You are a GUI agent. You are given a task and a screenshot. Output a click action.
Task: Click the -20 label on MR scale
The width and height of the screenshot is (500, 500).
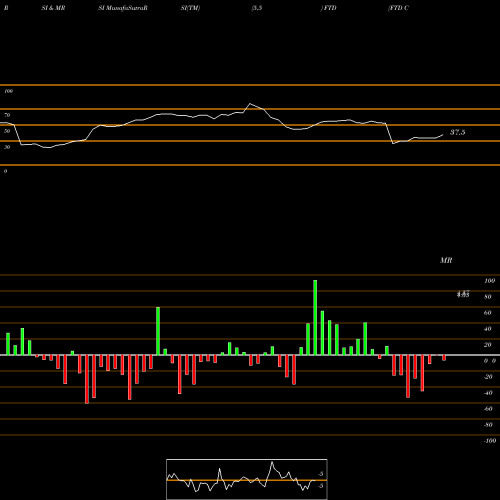coord(488,377)
